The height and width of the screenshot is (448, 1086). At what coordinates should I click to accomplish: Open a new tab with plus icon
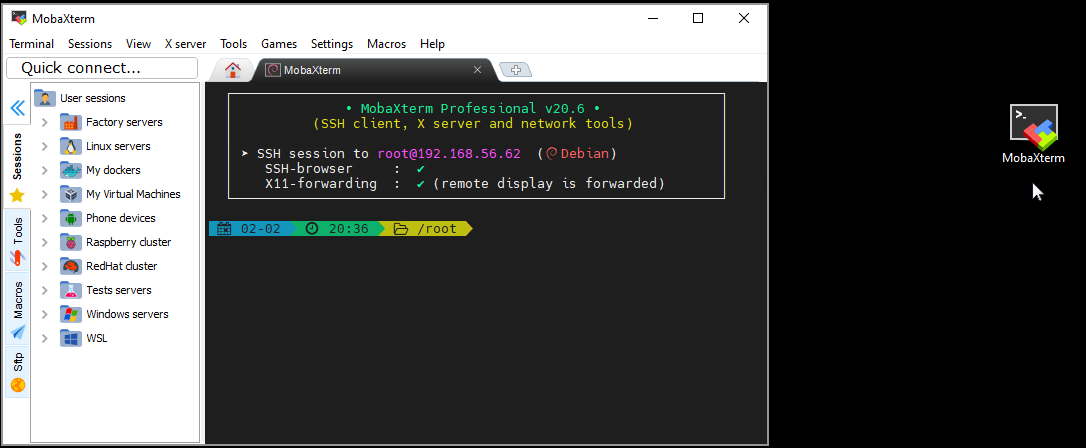516,70
